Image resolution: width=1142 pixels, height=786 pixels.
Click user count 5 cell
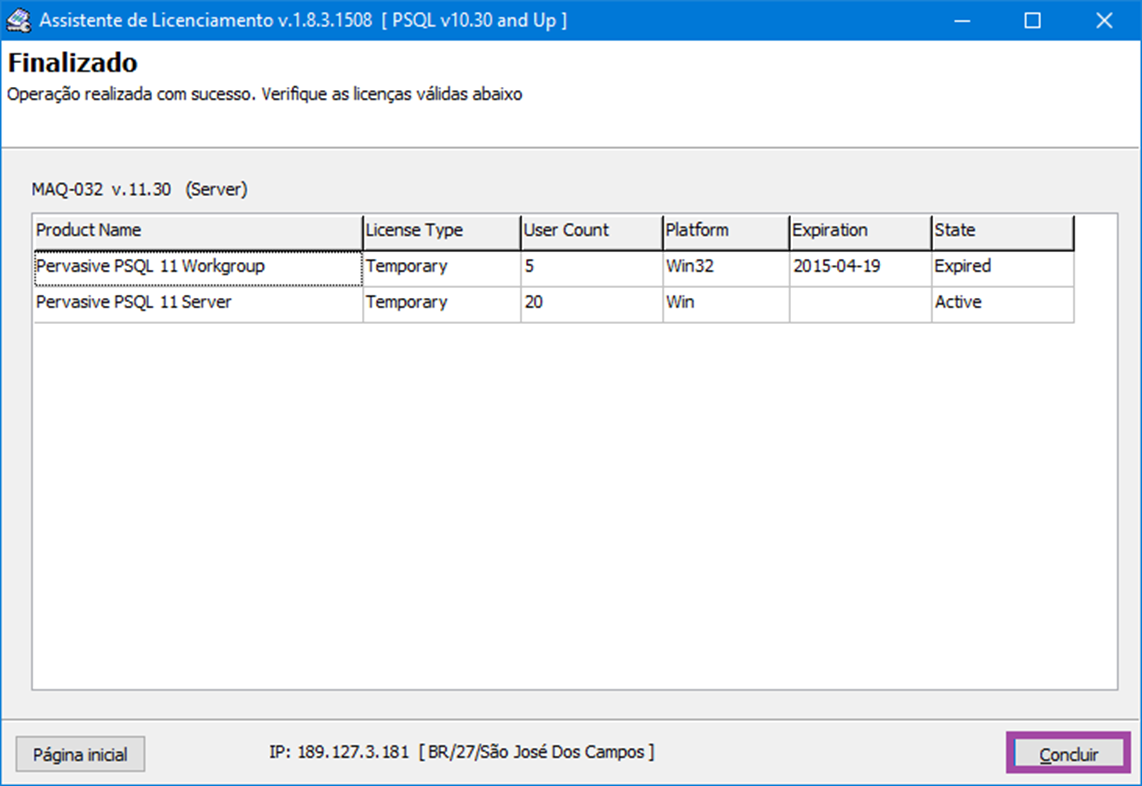click(591, 267)
